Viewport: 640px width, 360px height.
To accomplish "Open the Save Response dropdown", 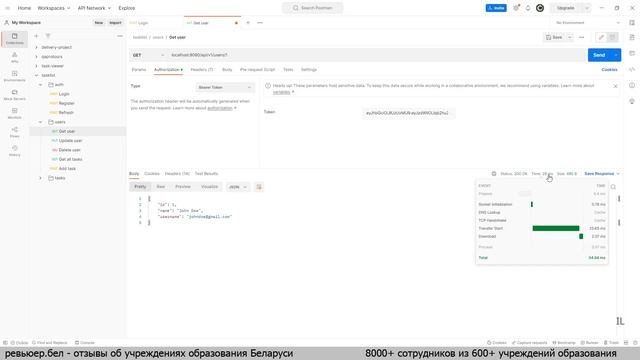I will pyautogui.click(x=602, y=174).
